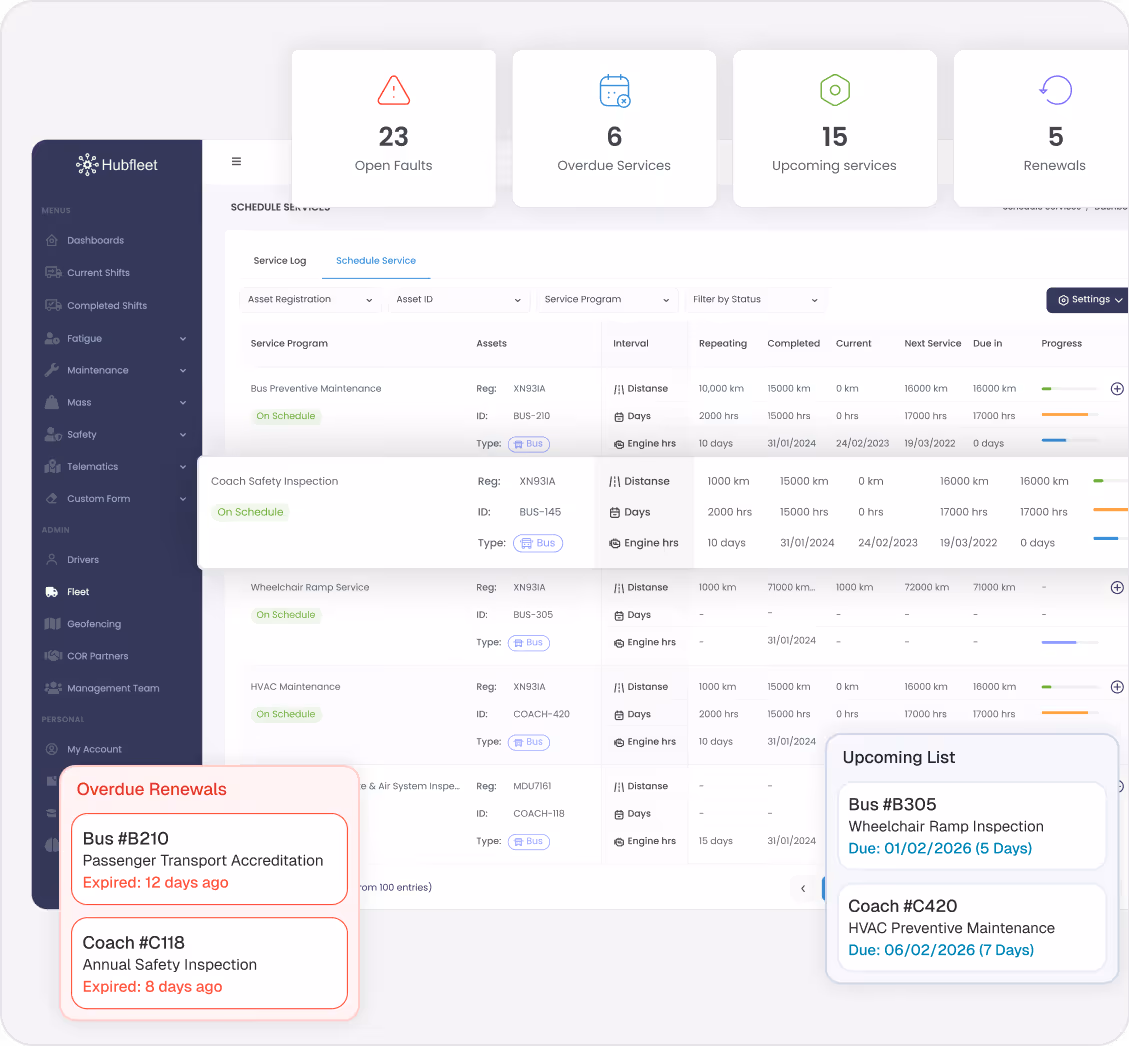Click the Next Service column header
Image resolution: width=1129 pixels, height=1046 pixels.
pyautogui.click(x=932, y=343)
